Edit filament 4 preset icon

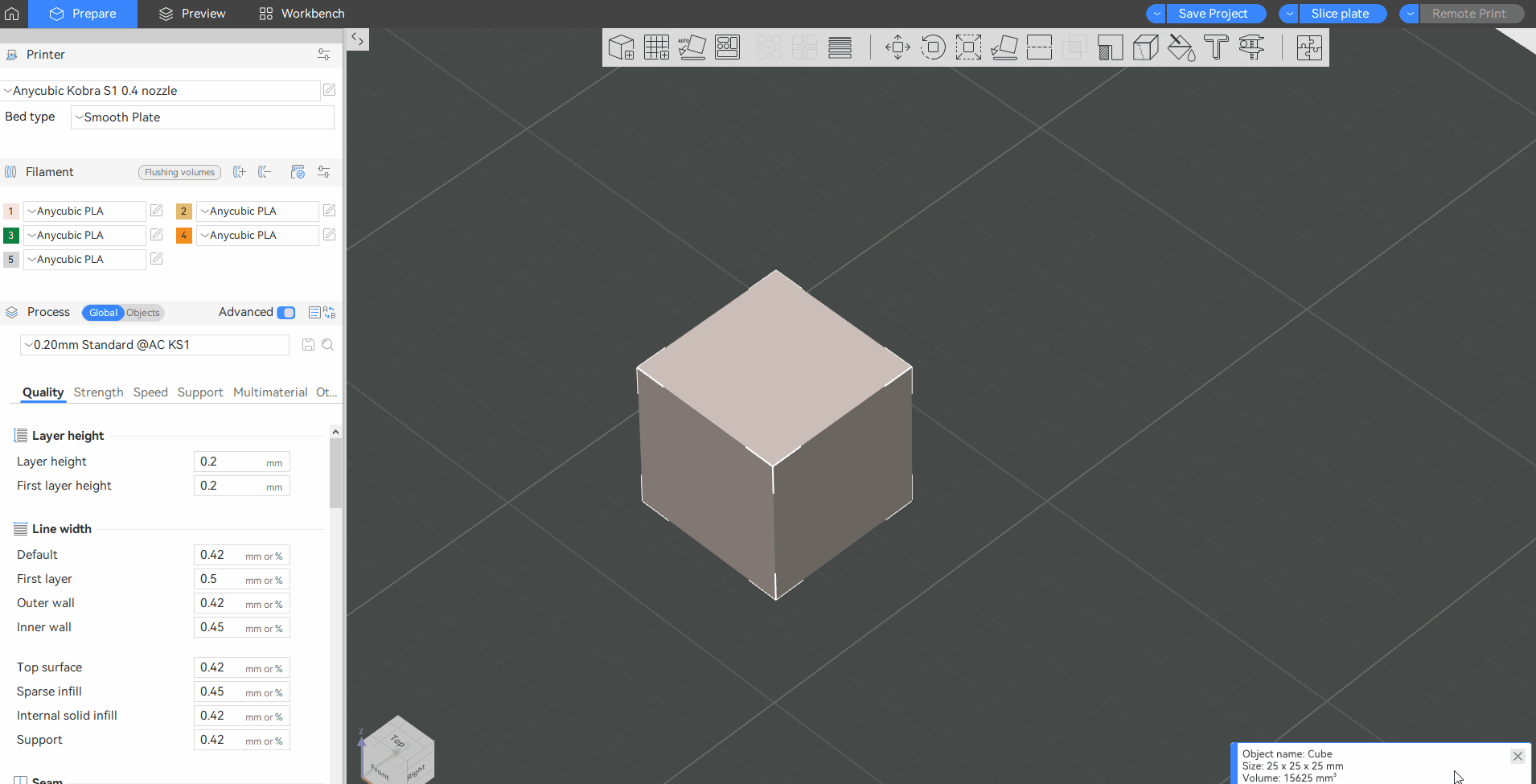click(330, 235)
